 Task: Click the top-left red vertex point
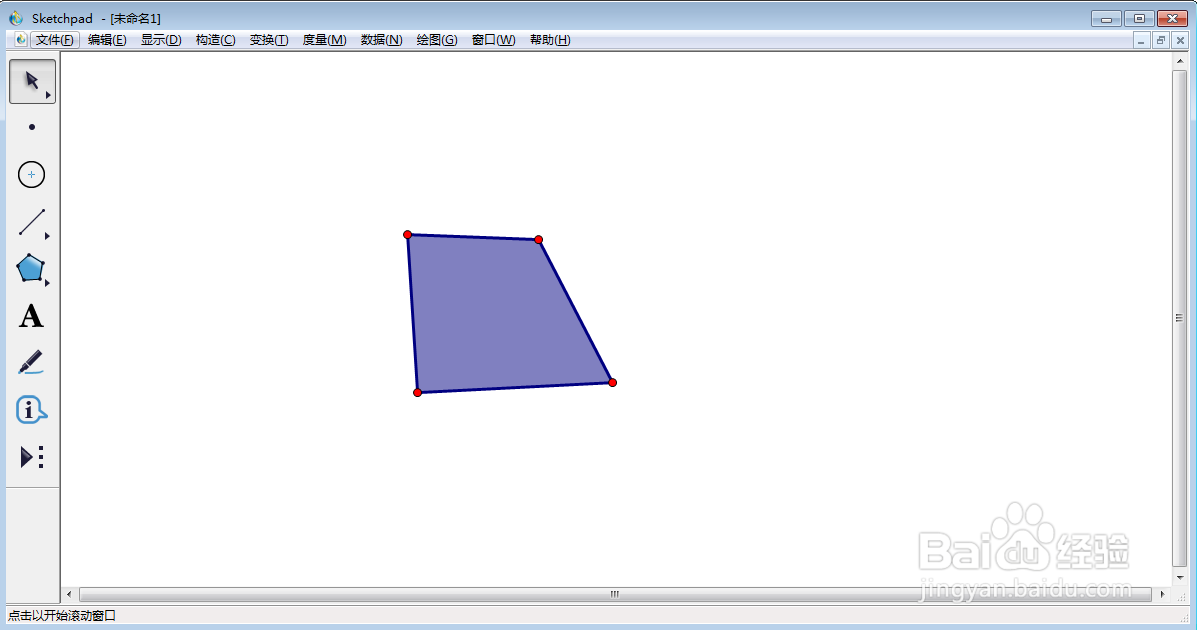tap(408, 234)
